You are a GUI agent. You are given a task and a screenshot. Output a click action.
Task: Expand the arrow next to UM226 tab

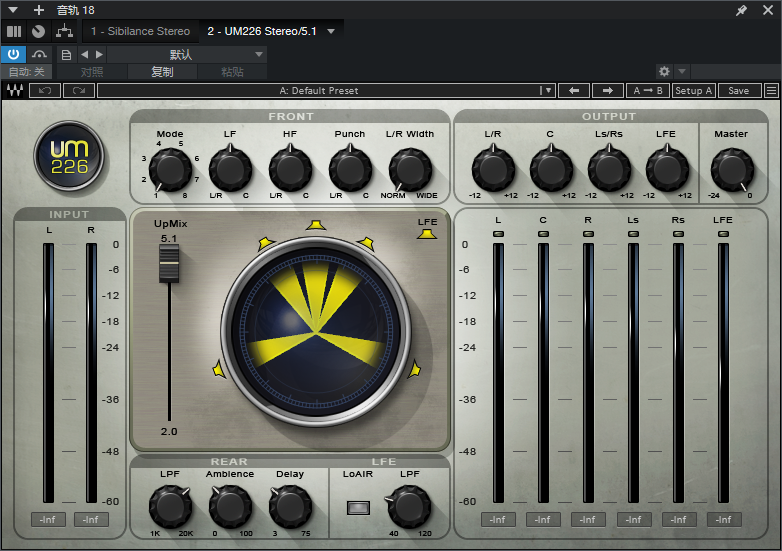[x=331, y=31]
